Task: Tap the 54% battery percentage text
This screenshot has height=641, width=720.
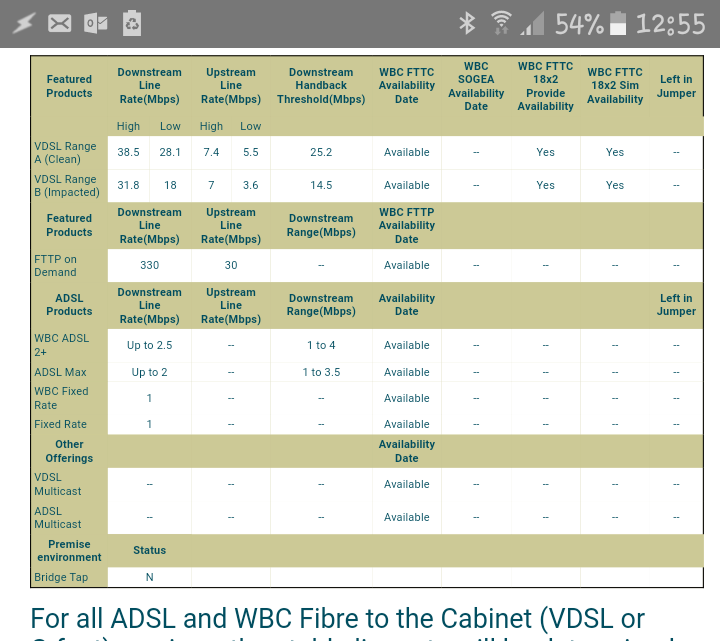Action: 579,24
